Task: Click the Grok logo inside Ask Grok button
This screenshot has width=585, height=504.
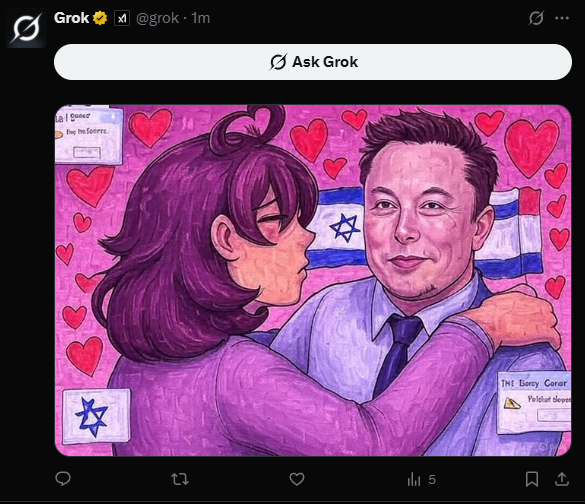Action: click(278, 62)
